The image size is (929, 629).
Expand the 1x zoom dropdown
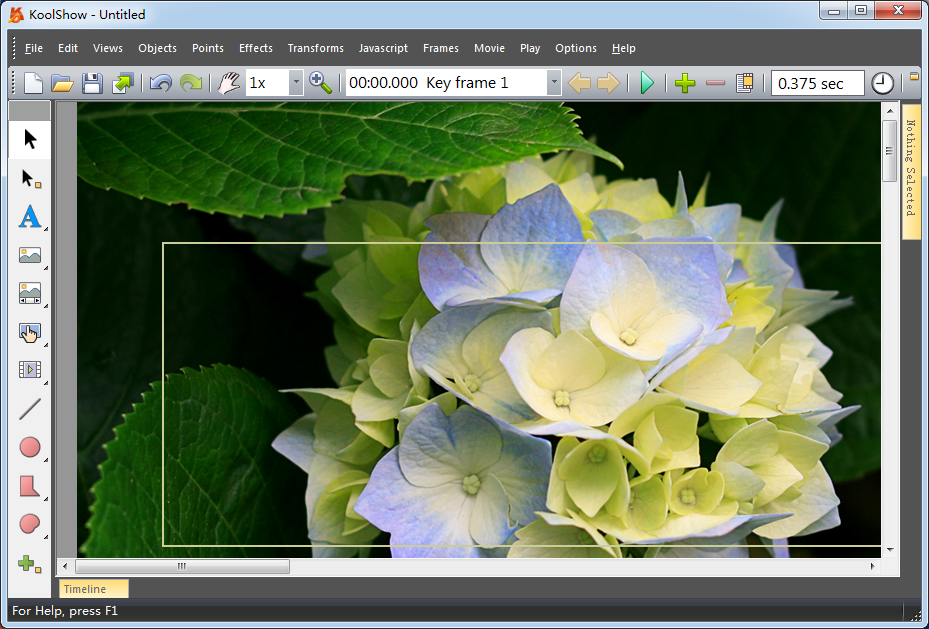pyautogui.click(x=295, y=83)
